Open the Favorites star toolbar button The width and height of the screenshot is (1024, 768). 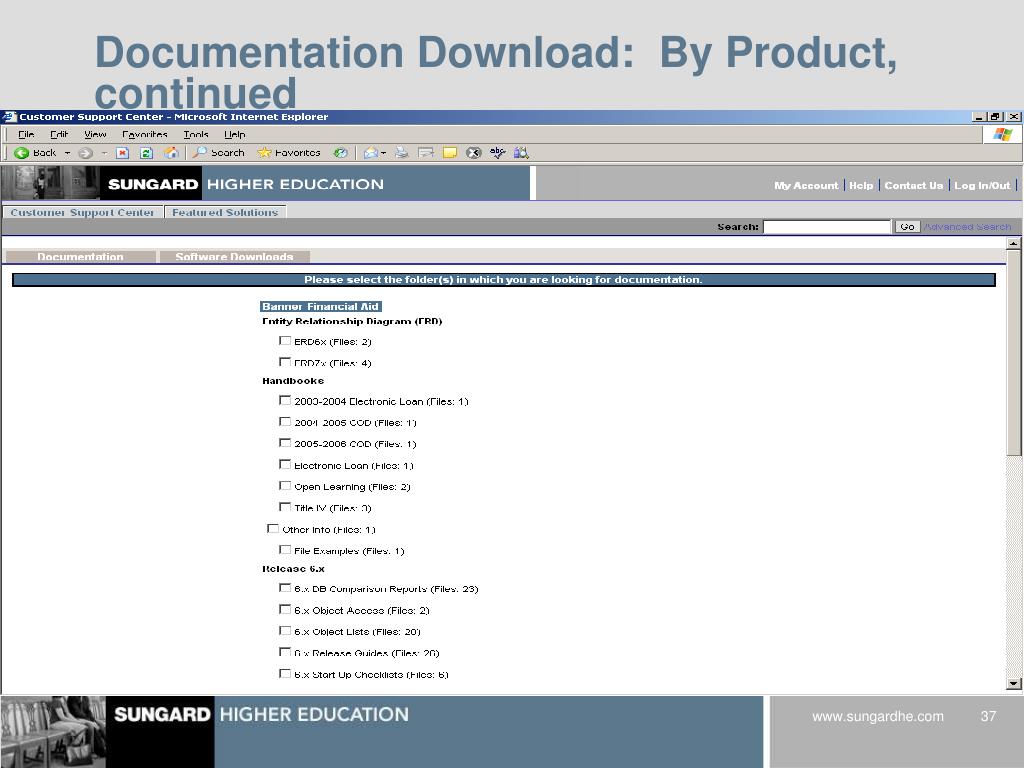(289, 153)
